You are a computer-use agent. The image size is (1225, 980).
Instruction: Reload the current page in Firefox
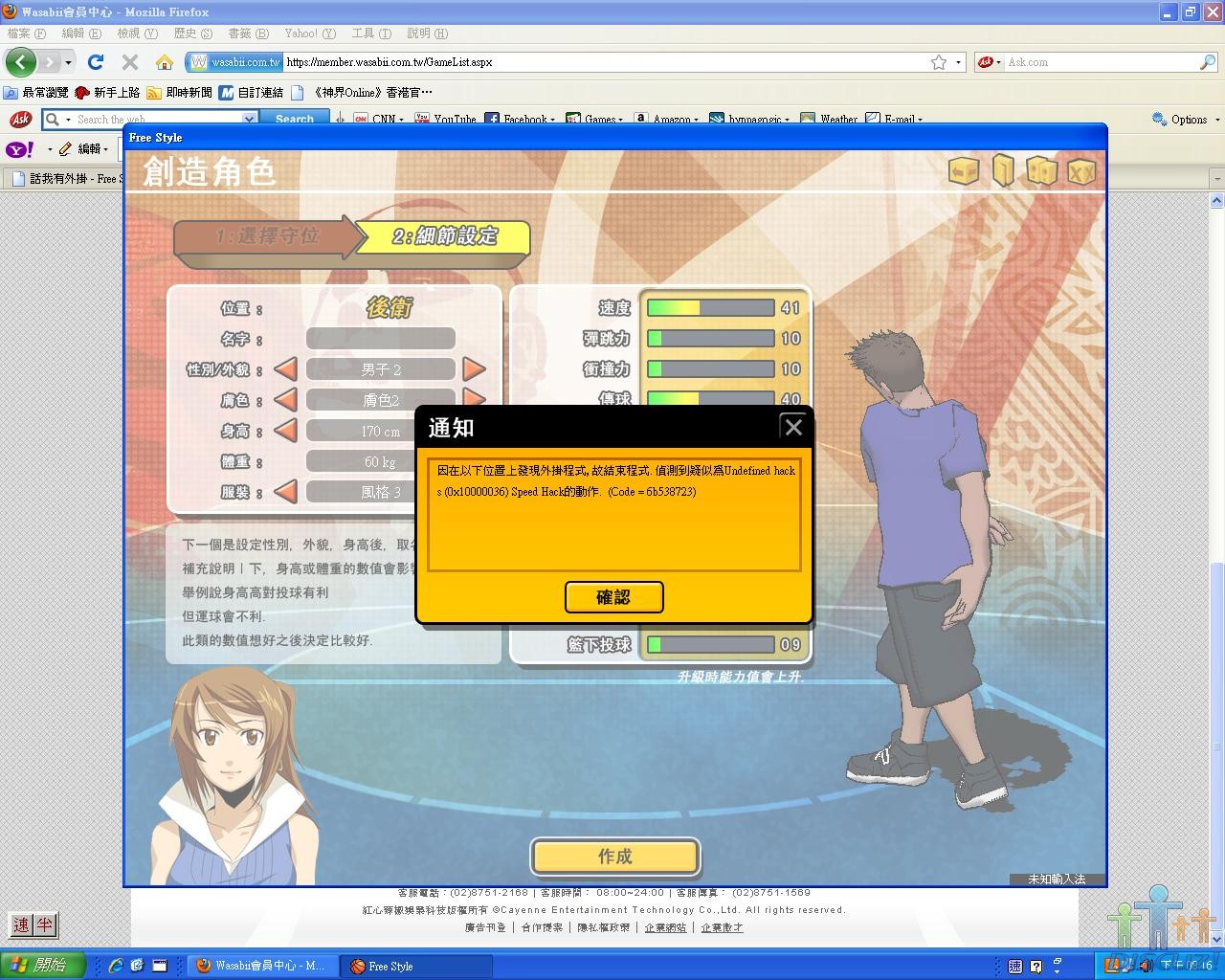96,62
